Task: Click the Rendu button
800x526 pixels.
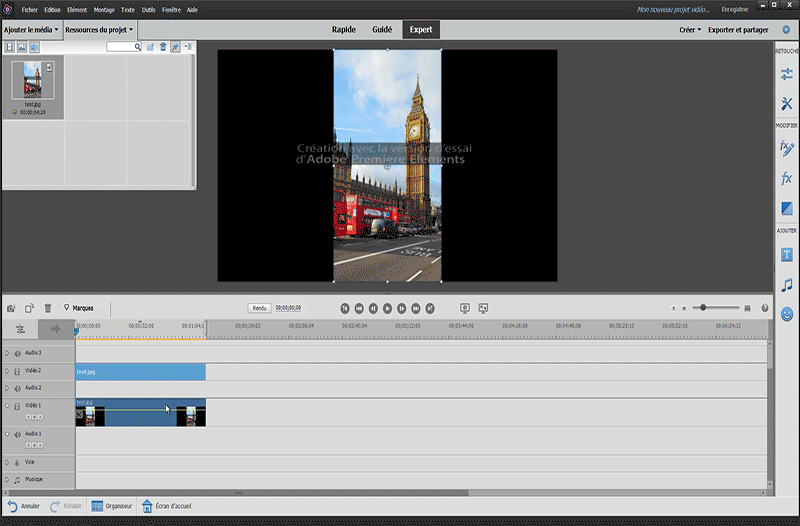Action: click(260, 308)
